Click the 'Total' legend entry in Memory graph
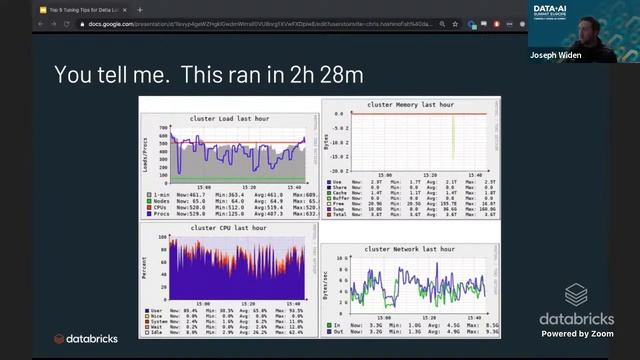This screenshot has height=360, width=640. 337,214
